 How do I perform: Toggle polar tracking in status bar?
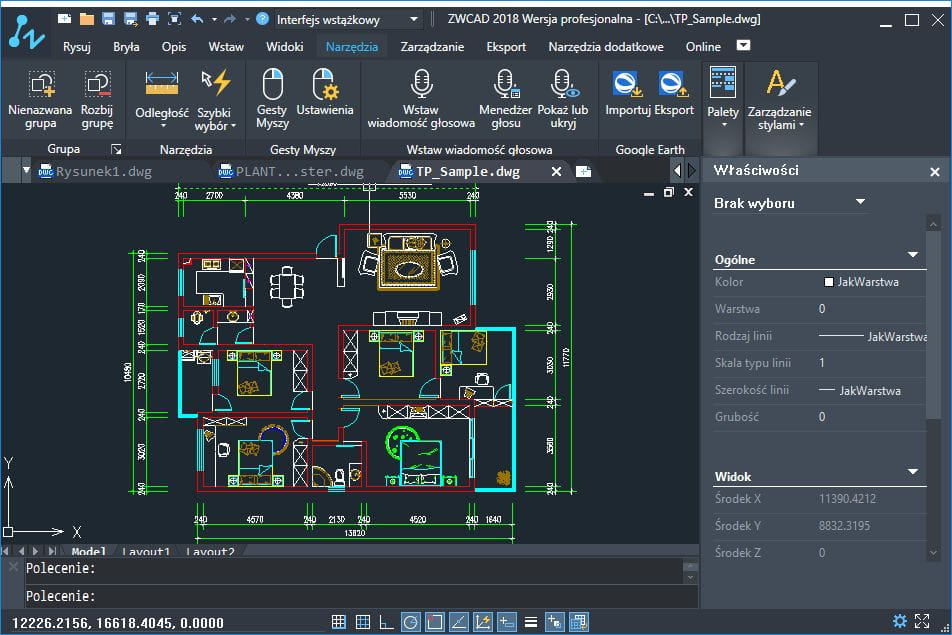[411, 622]
